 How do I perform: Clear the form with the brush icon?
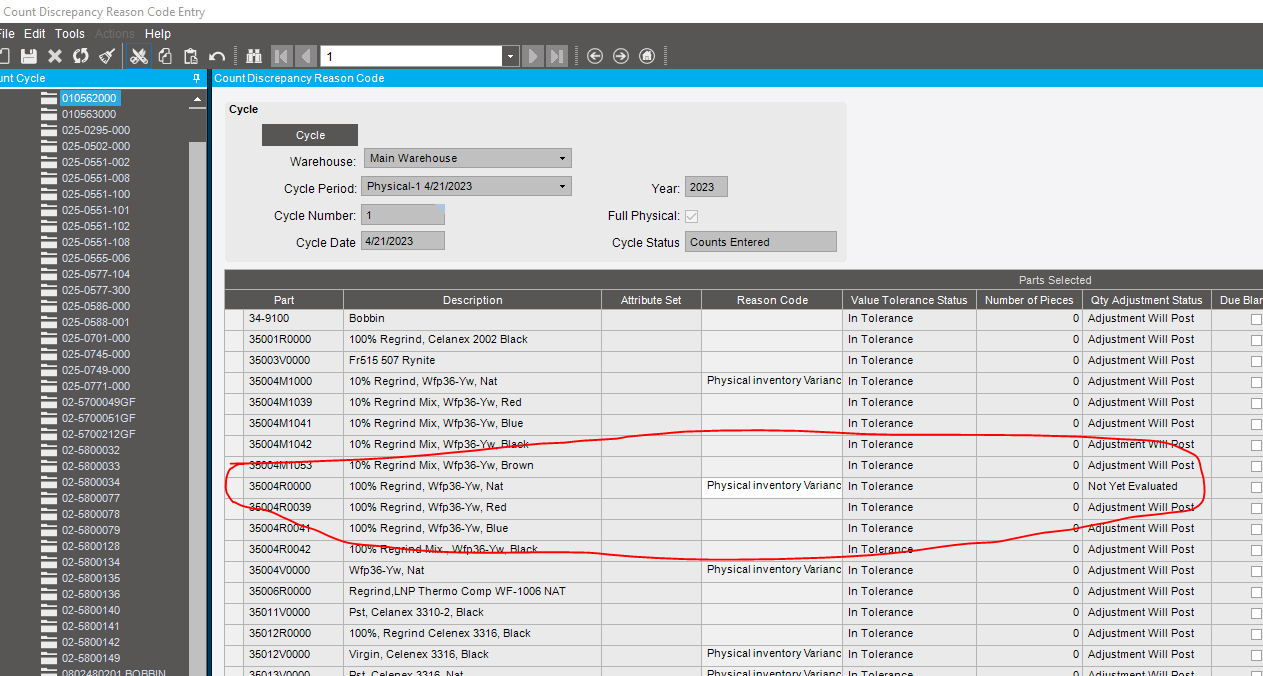click(107, 56)
